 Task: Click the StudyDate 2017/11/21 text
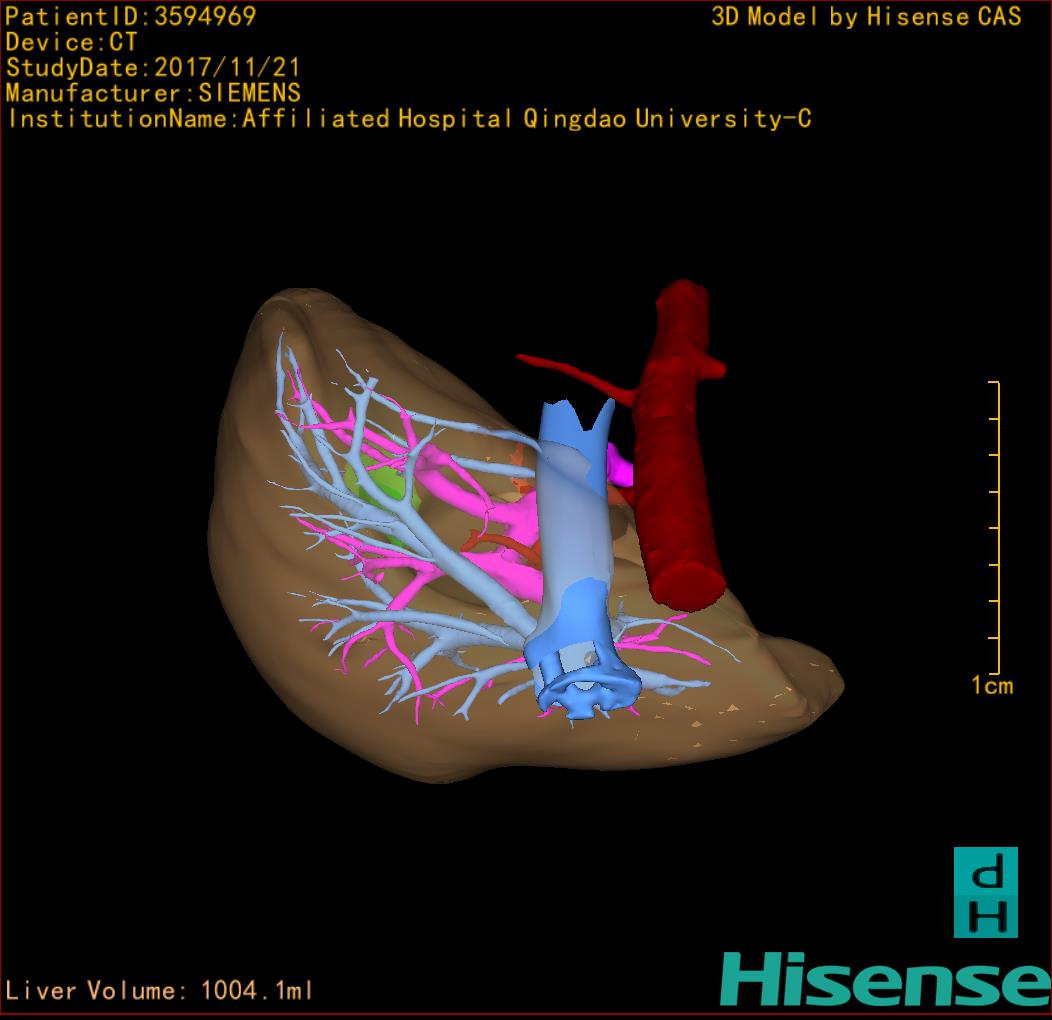(x=153, y=68)
